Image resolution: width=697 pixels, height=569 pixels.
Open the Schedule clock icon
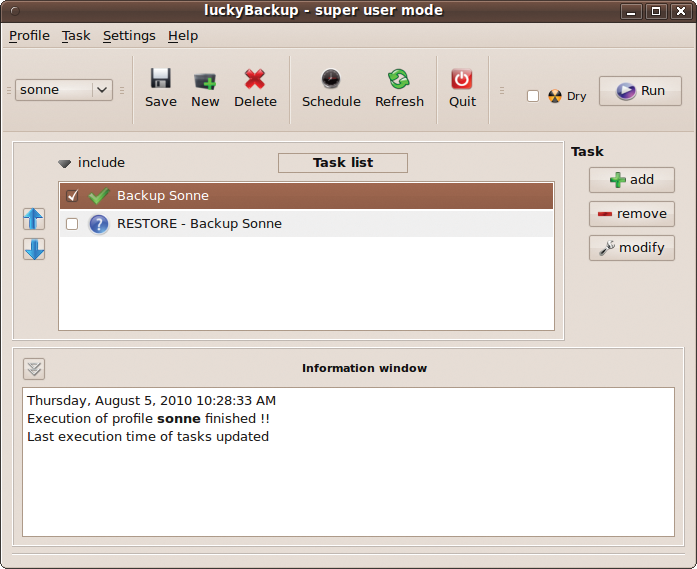(331, 79)
